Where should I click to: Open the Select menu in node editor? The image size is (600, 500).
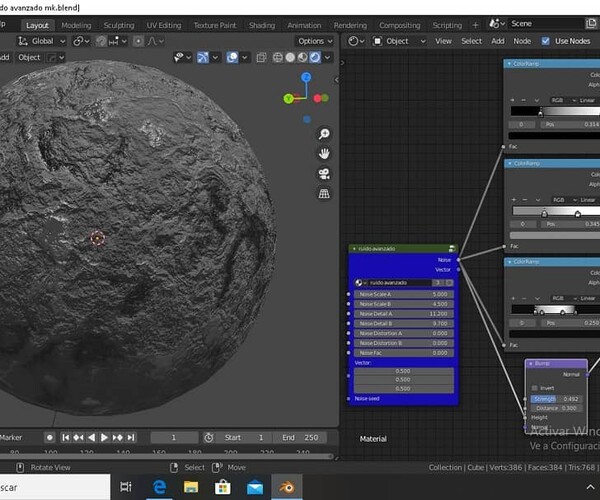point(471,41)
